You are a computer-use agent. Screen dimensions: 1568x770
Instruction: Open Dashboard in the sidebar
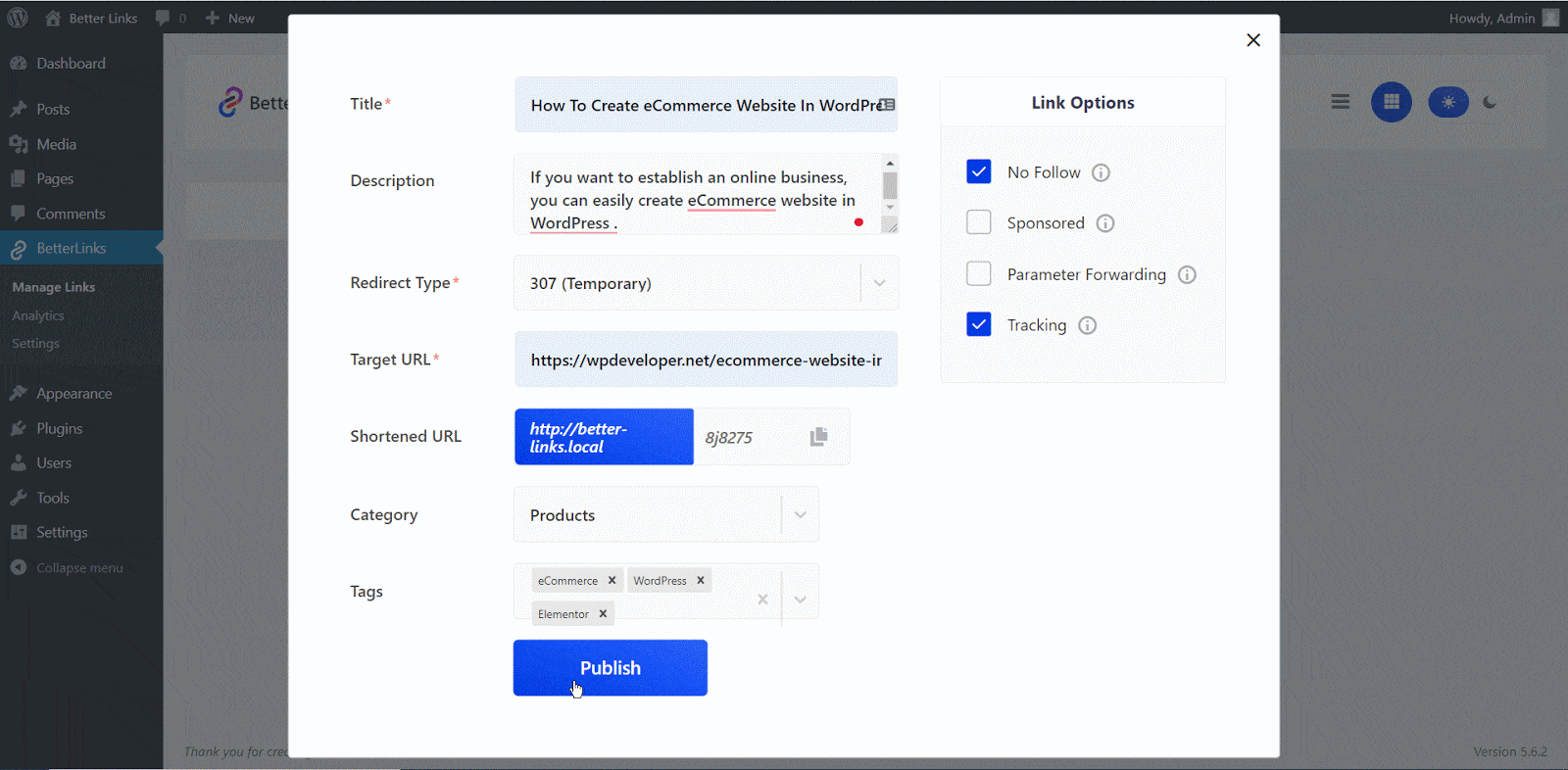click(x=81, y=64)
